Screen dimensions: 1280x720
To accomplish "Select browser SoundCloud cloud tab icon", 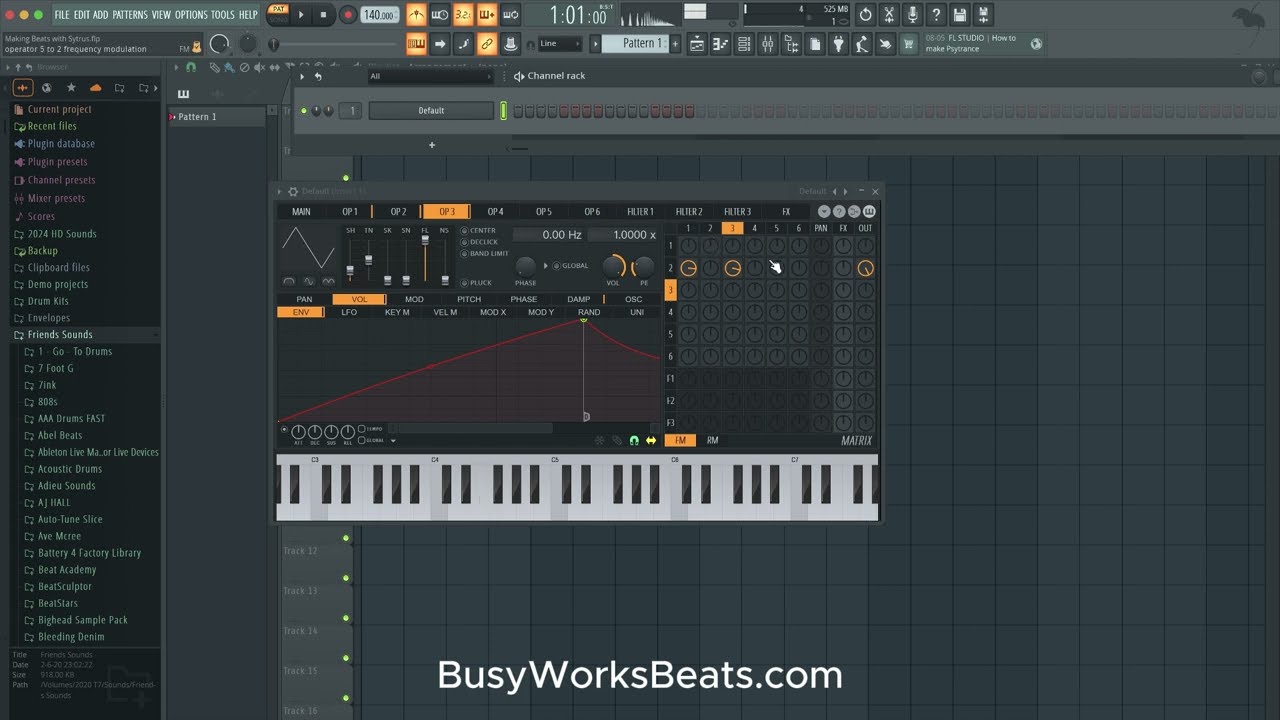I will 95,88.
